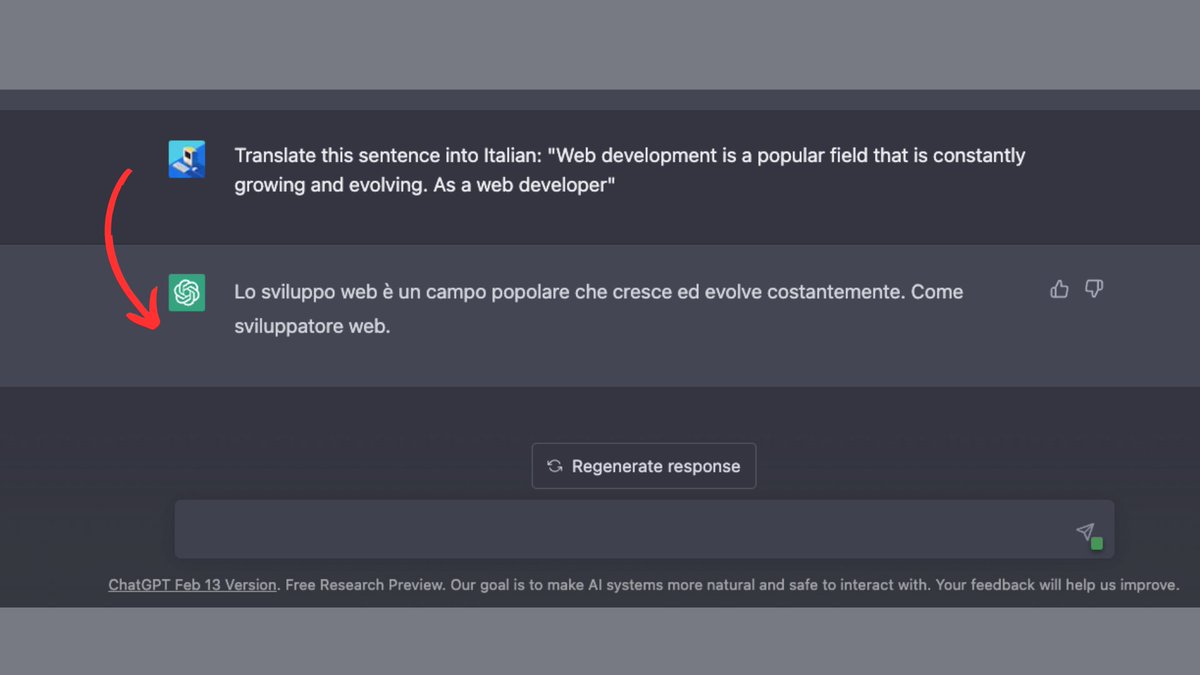Image resolution: width=1200 pixels, height=675 pixels.
Task: Click "Your feedback will help us improve" text
Action: 1057,585
